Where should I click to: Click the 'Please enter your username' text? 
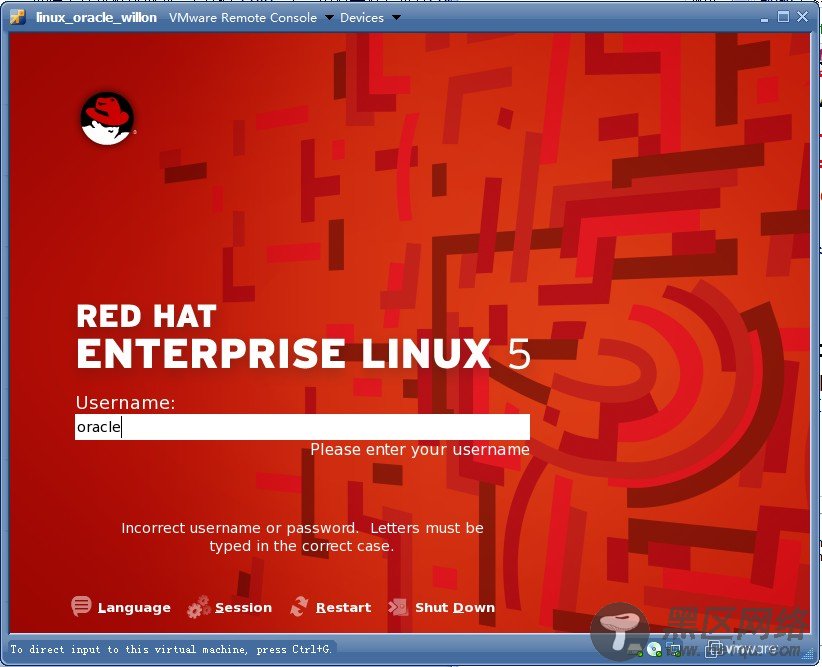(x=420, y=449)
